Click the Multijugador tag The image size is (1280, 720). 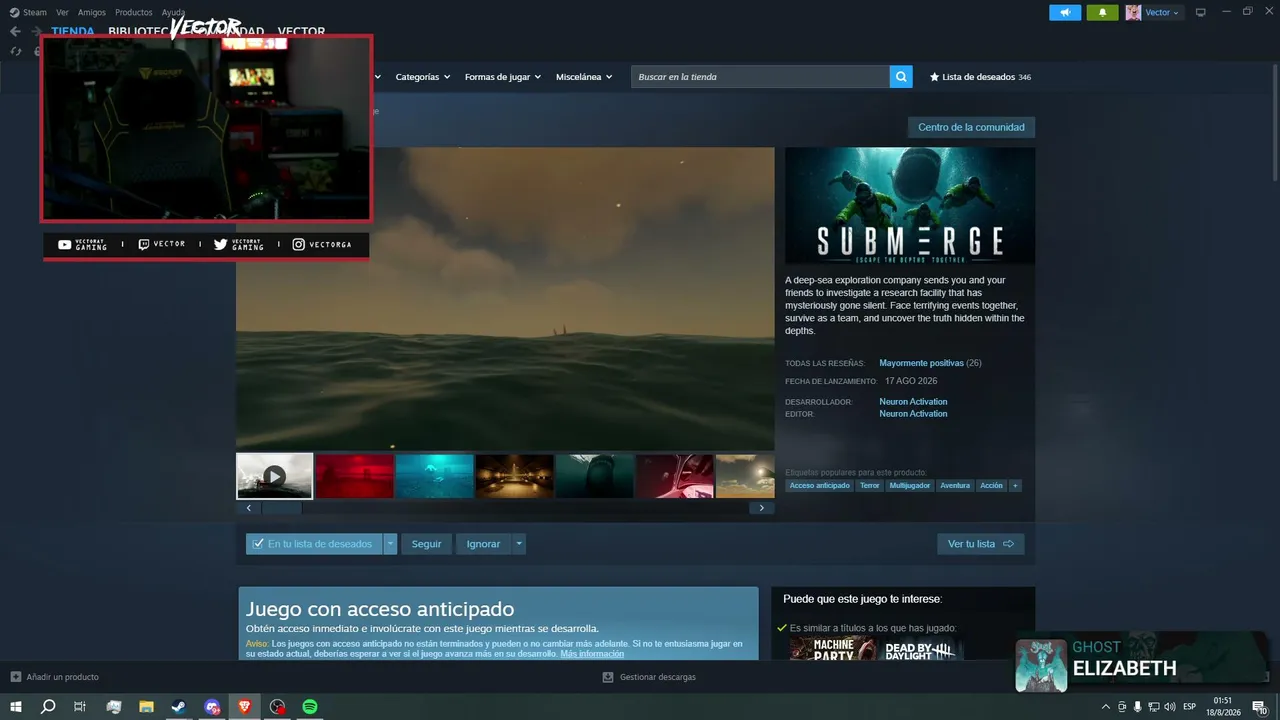coord(910,486)
